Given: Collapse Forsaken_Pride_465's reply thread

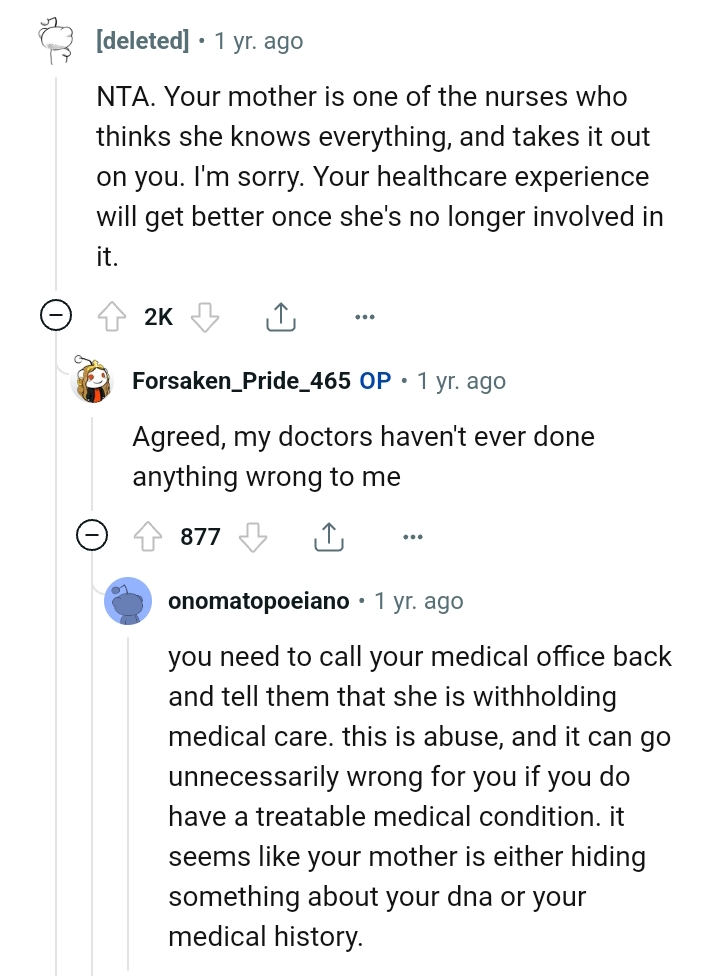Looking at the screenshot, I should pos(92,536).
